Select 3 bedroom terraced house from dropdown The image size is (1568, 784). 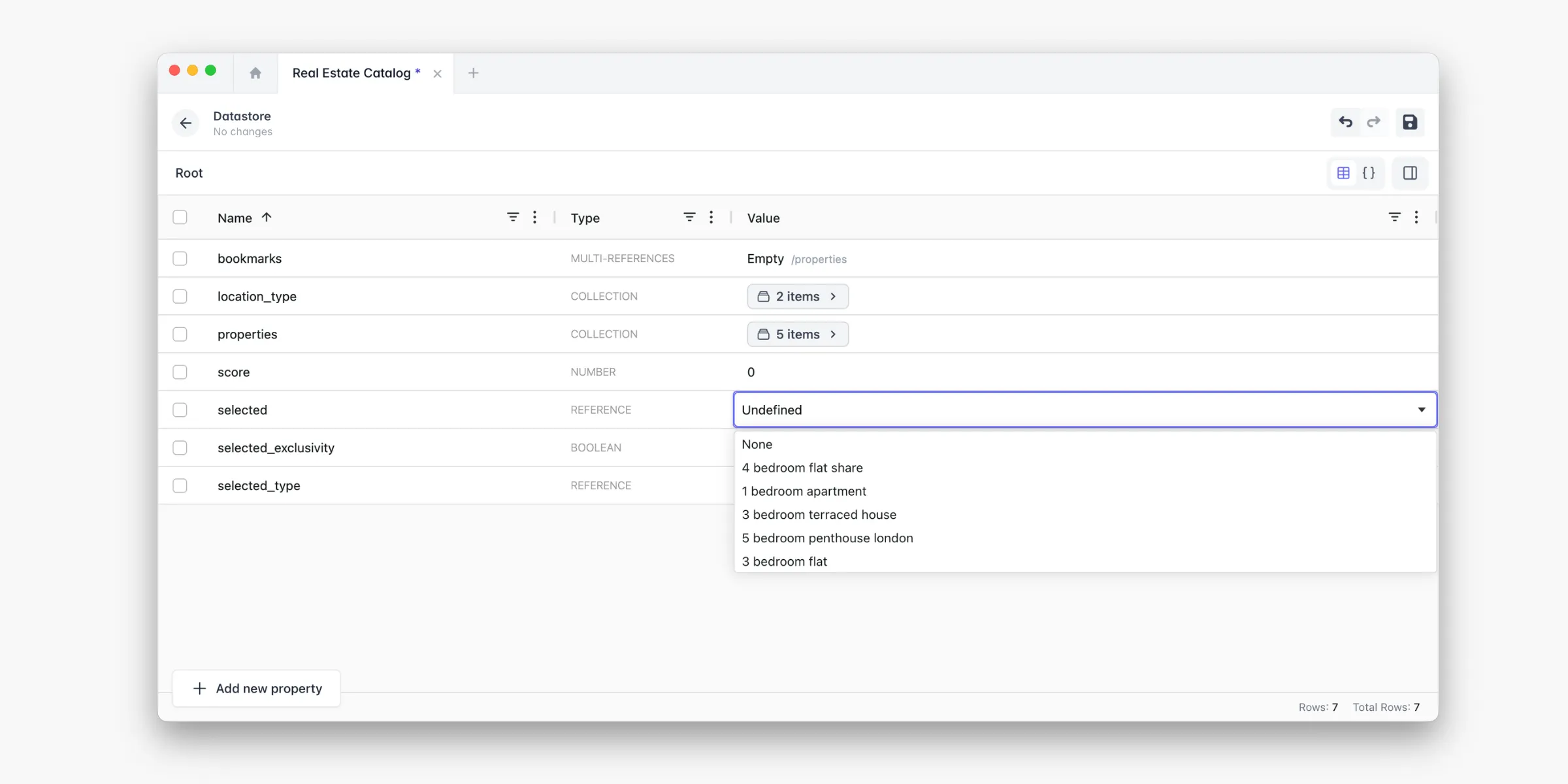tap(819, 514)
